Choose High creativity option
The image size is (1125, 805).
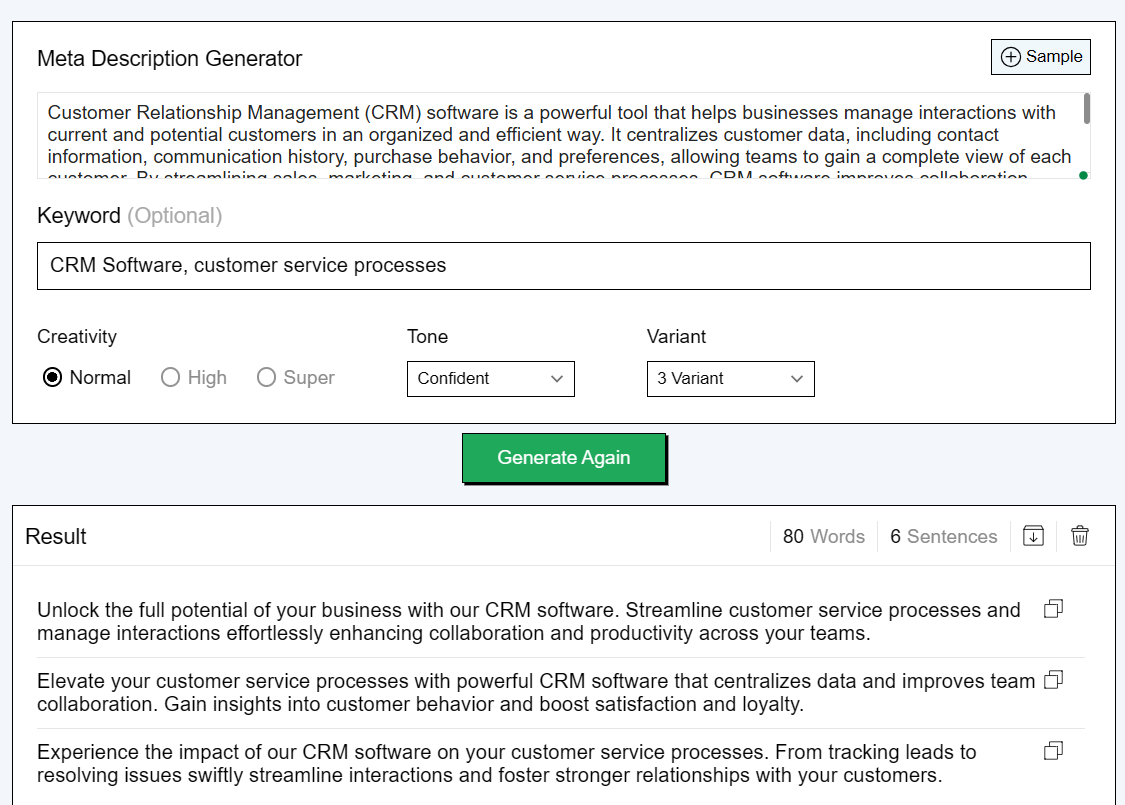coord(171,378)
